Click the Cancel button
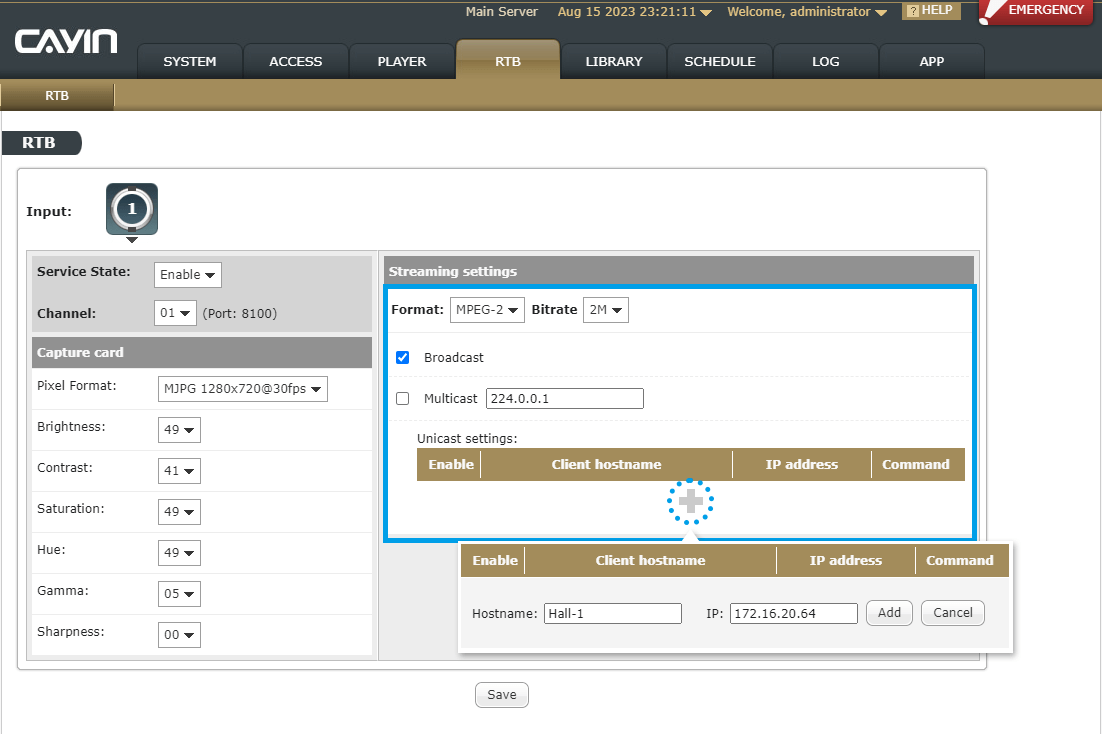This screenshot has height=734, width=1102. [x=953, y=612]
